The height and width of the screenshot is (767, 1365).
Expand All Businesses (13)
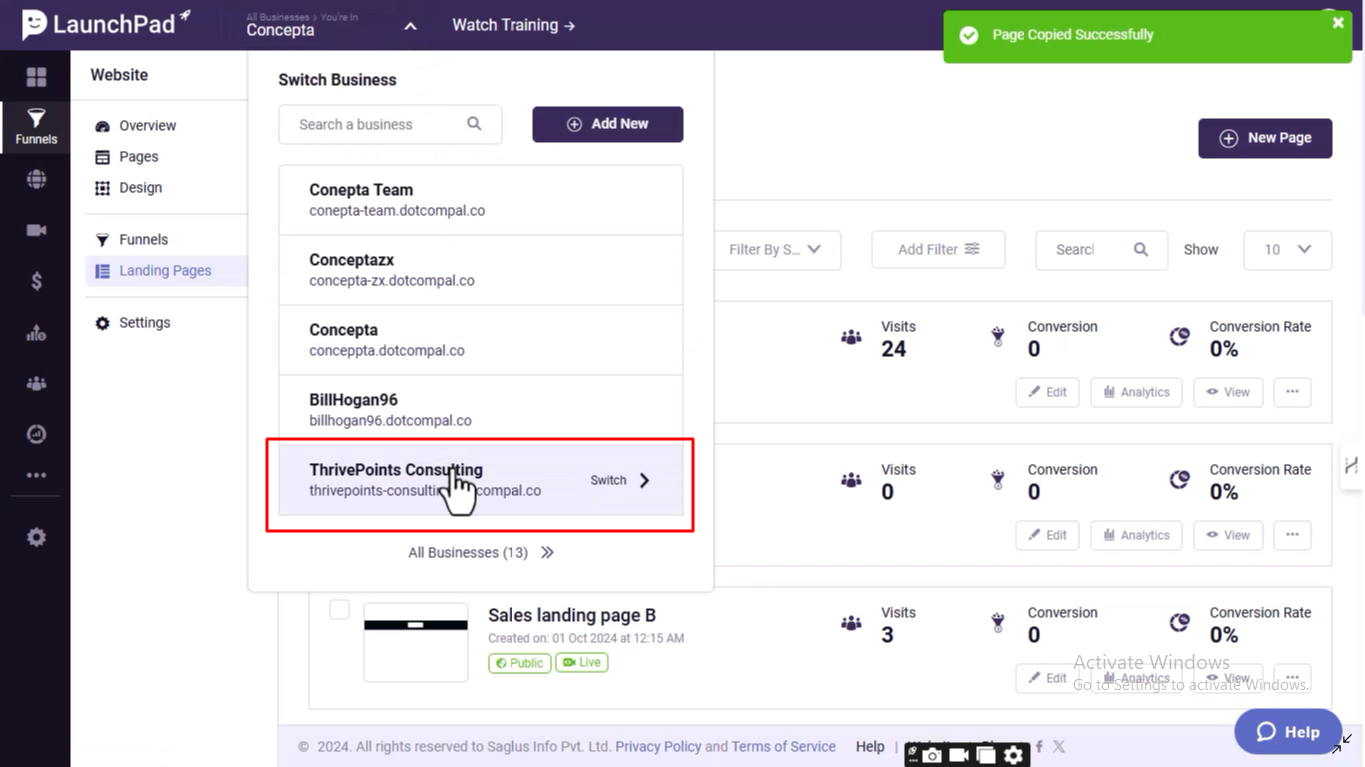(481, 552)
